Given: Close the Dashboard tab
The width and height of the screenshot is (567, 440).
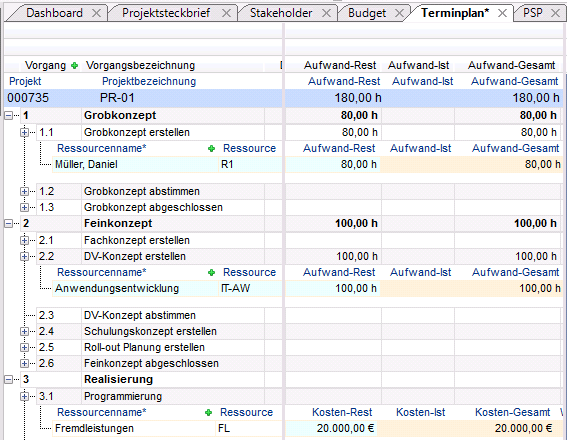Looking at the screenshot, I should 97,13.
